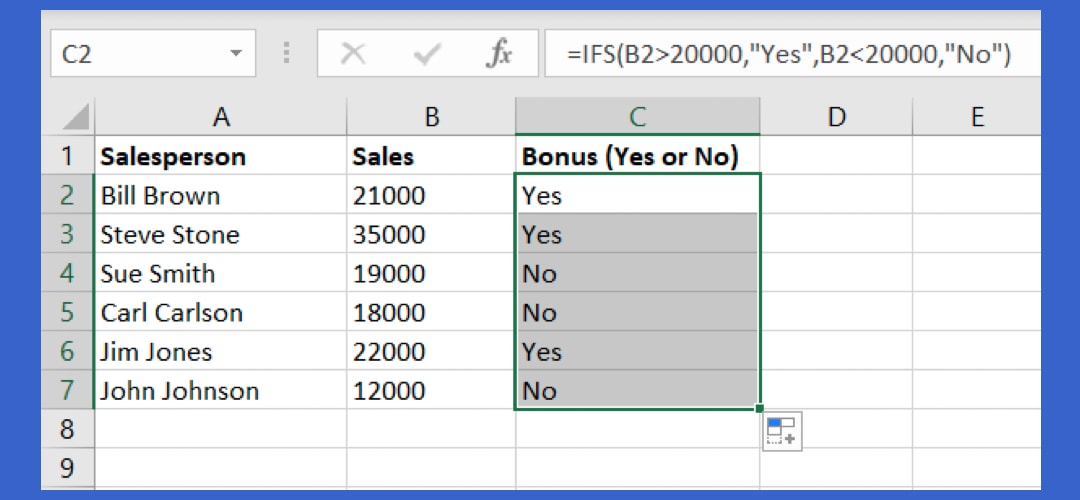Select row 5 header
1080x500 pixels.
pyautogui.click(x=68, y=313)
